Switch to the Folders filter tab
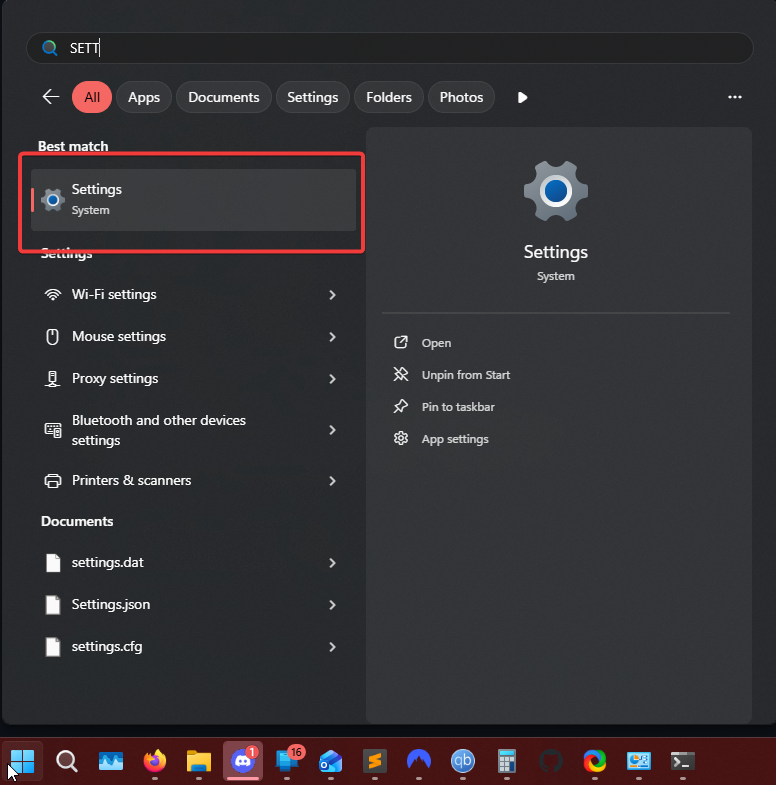Screen dimensions: 776x785 (389, 97)
